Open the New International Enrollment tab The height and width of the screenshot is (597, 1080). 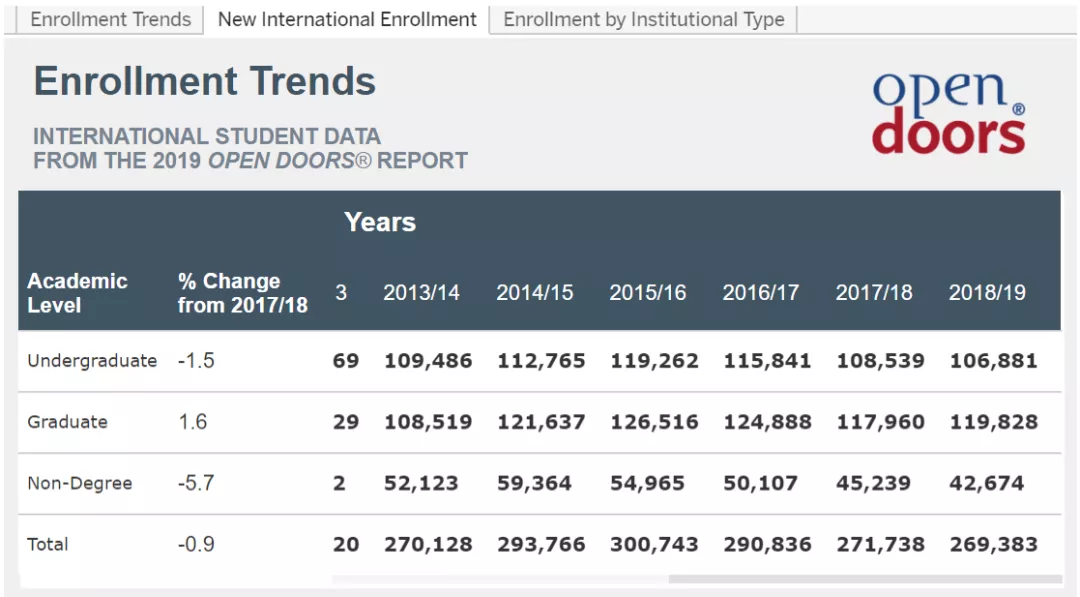(x=347, y=19)
